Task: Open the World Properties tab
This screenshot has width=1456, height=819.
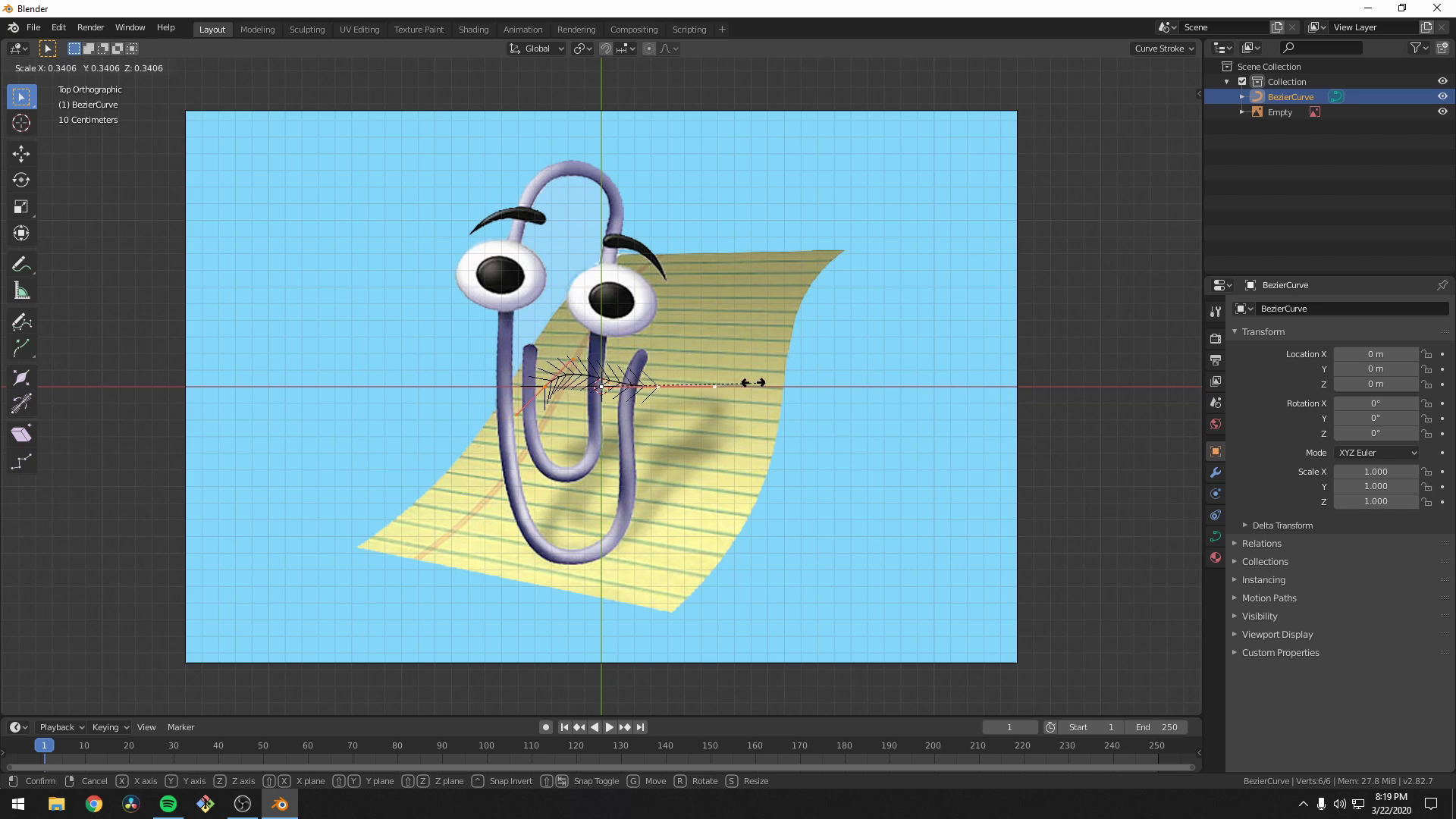Action: click(1215, 425)
